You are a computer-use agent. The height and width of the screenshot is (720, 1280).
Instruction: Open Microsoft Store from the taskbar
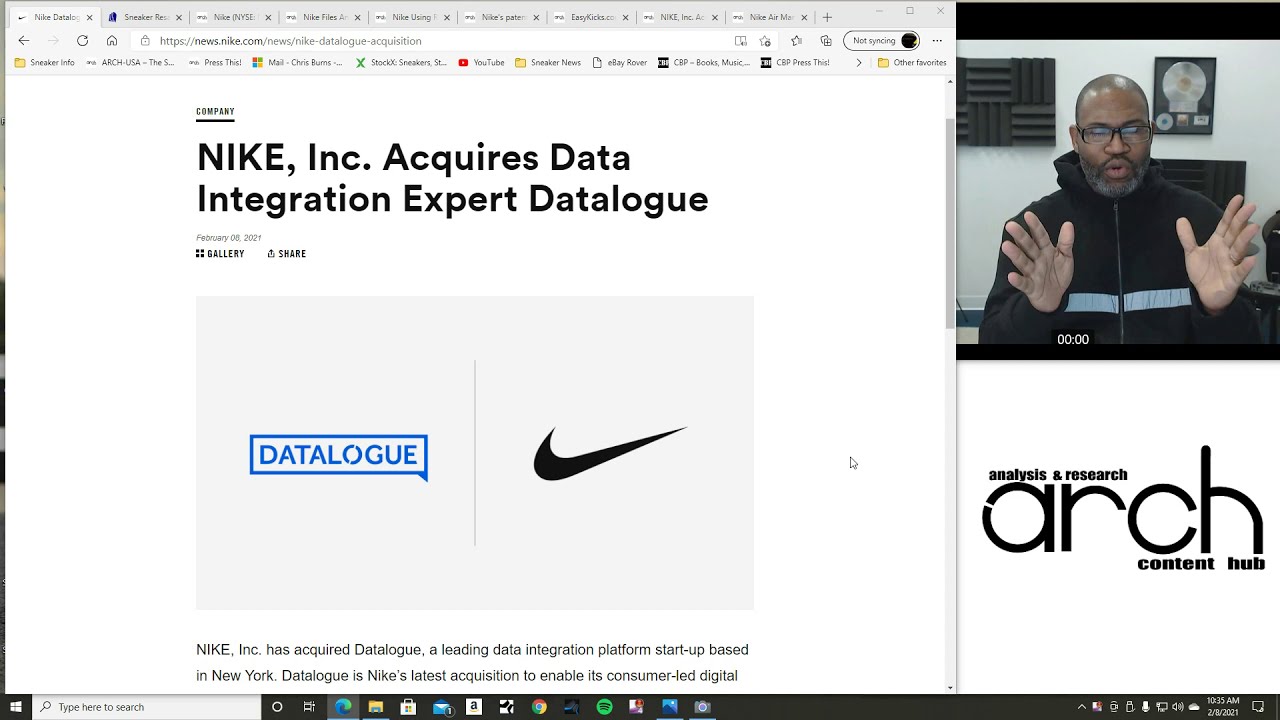(408, 707)
